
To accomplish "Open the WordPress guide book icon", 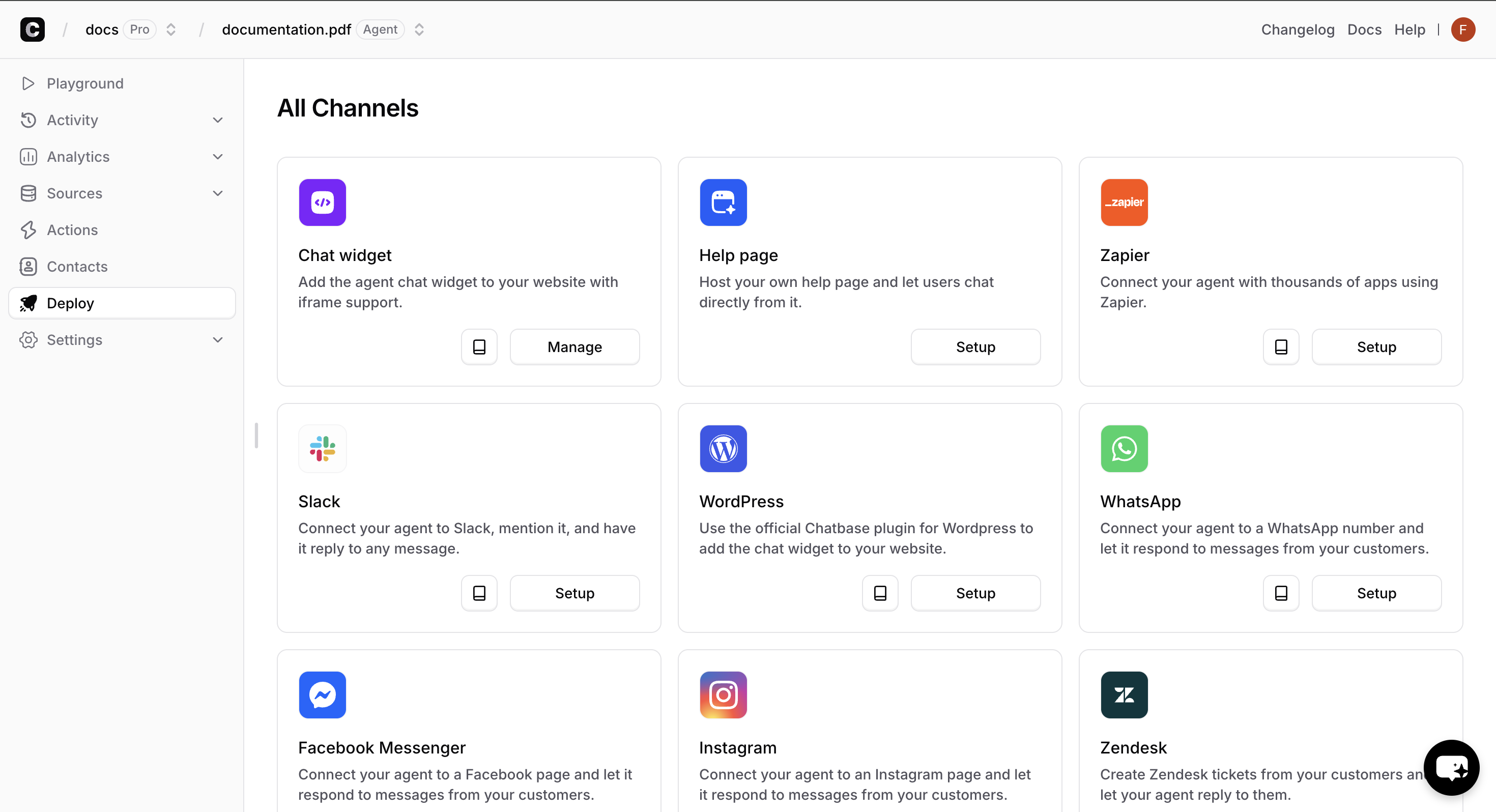I will tap(880, 593).
